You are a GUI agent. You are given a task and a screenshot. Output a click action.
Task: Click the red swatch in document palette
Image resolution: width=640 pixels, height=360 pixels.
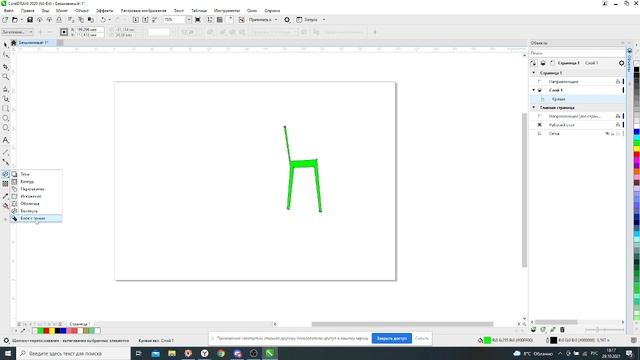(46, 331)
